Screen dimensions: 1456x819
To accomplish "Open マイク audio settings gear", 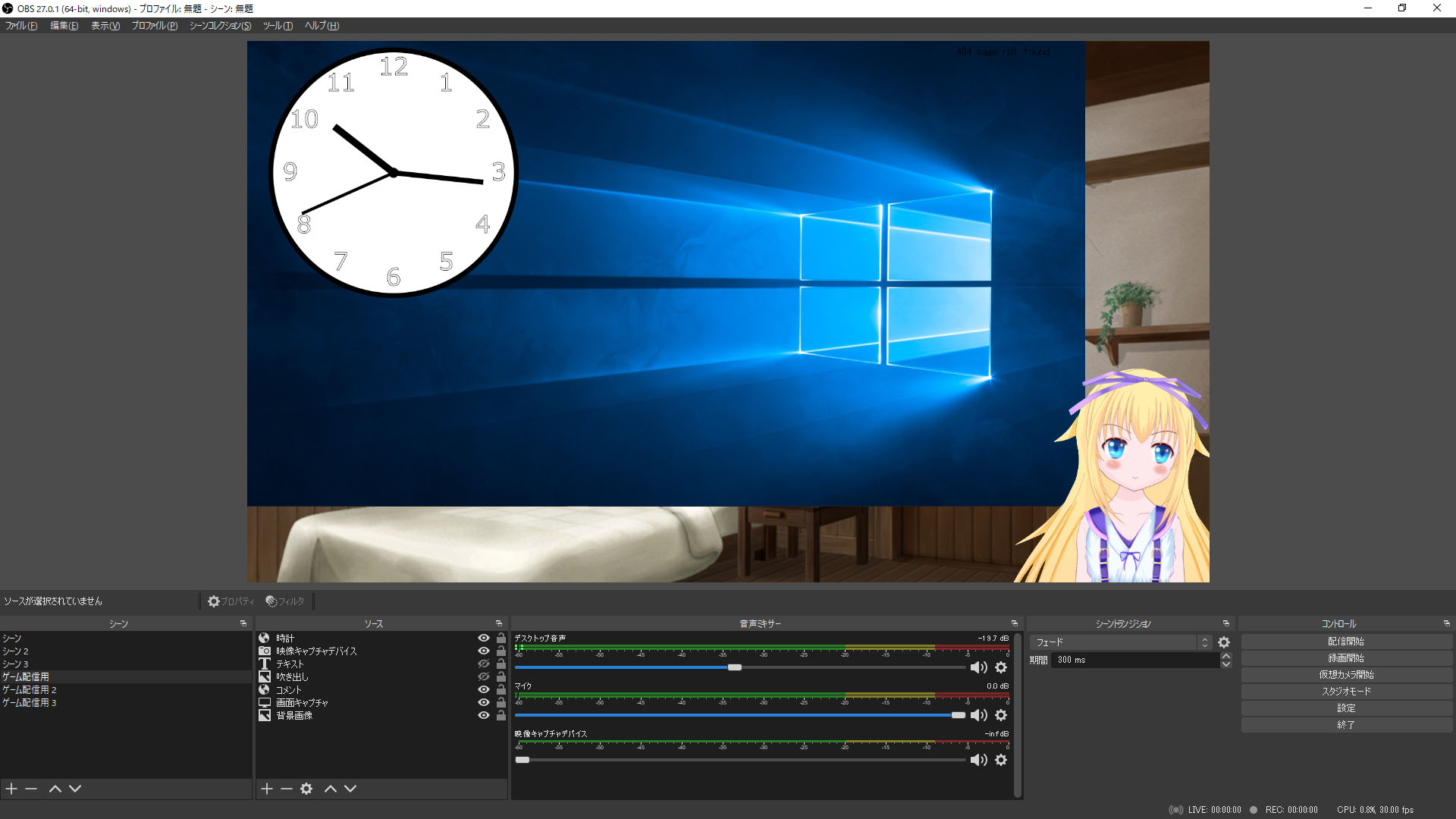I will [1001, 715].
